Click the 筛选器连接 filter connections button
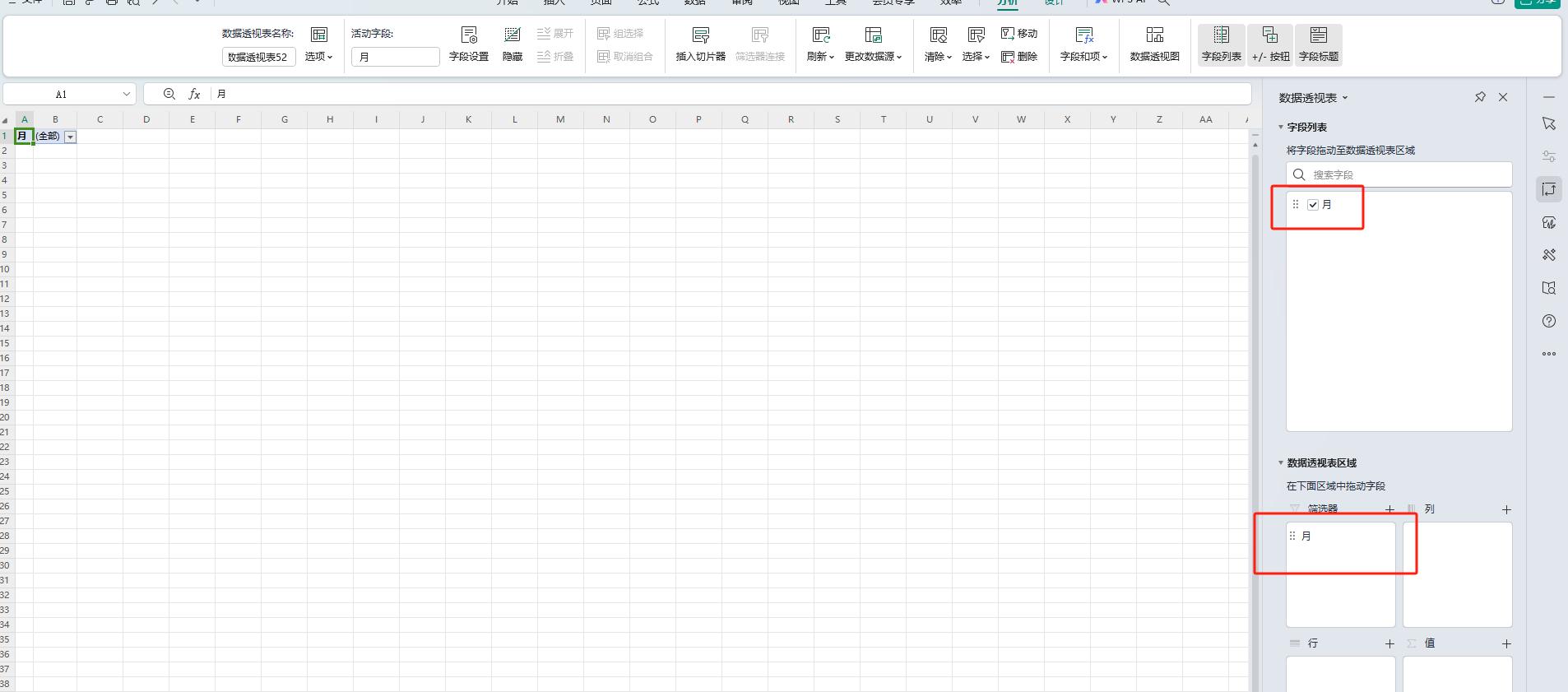The height and width of the screenshot is (692, 1568). pyautogui.click(x=760, y=44)
